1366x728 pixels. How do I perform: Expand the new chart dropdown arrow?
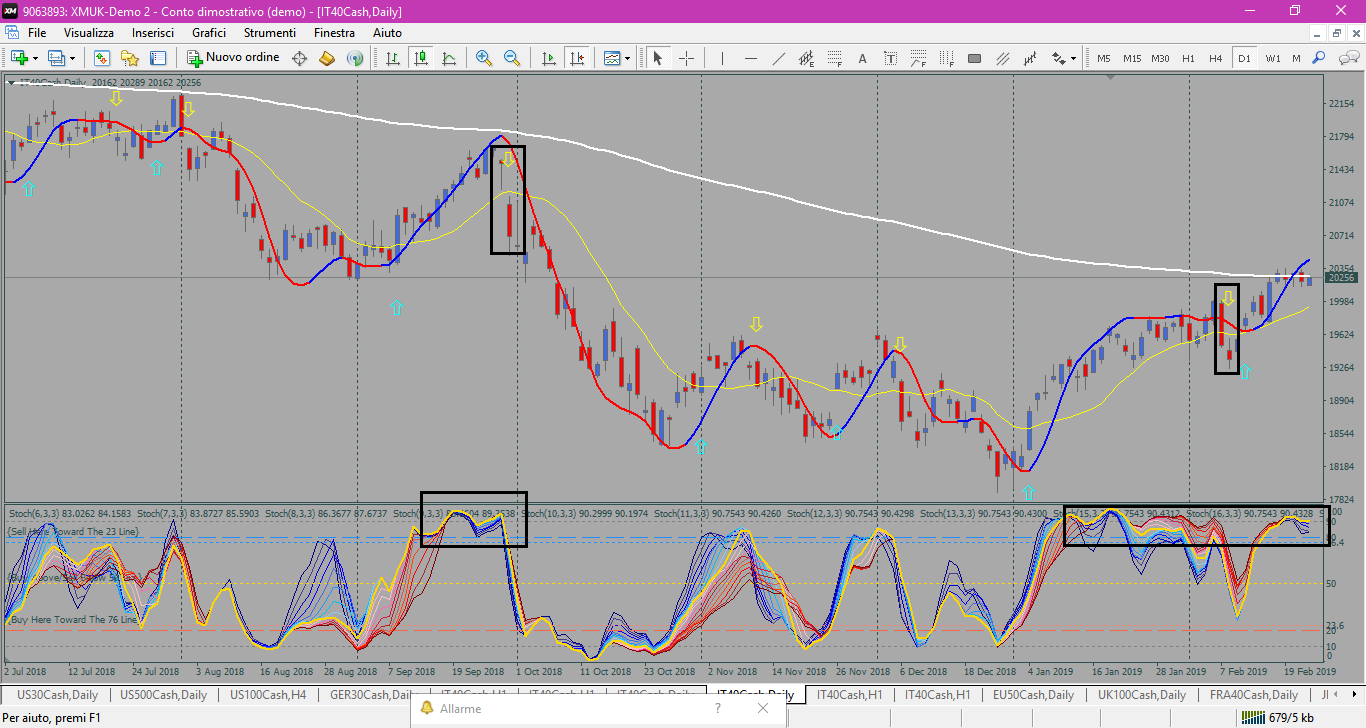[x=36, y=58]
